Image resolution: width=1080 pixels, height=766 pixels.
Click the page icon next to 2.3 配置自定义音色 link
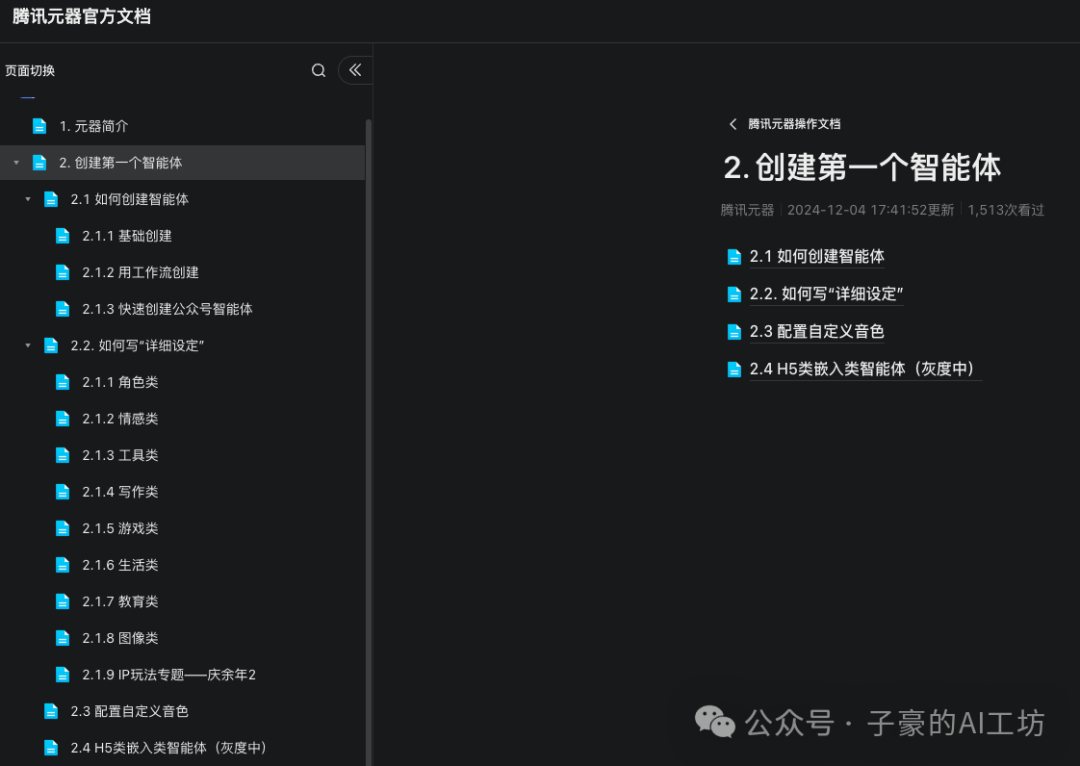point(734,331)
